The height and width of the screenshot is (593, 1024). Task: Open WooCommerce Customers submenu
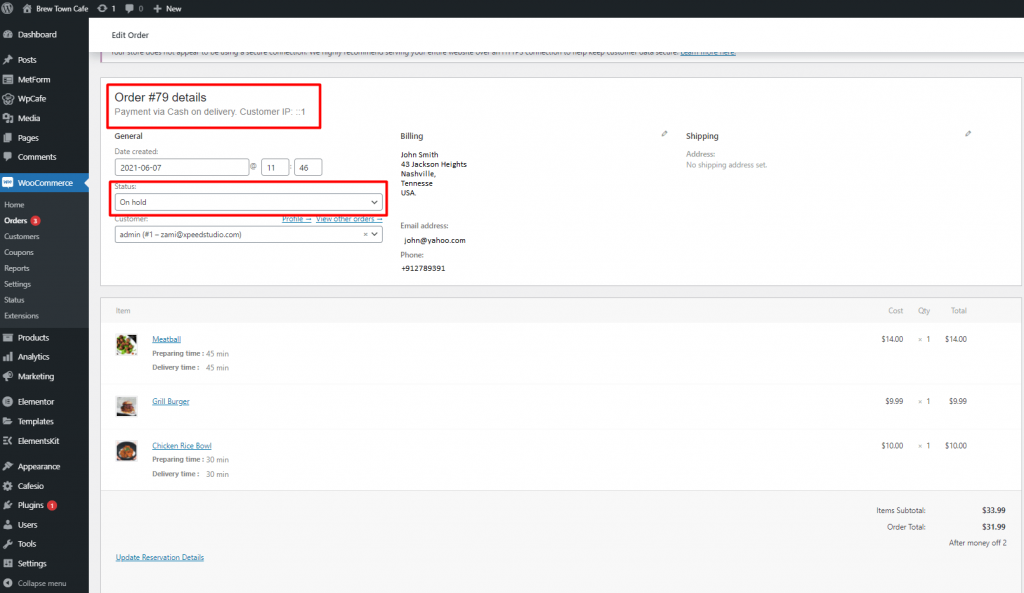22,236
